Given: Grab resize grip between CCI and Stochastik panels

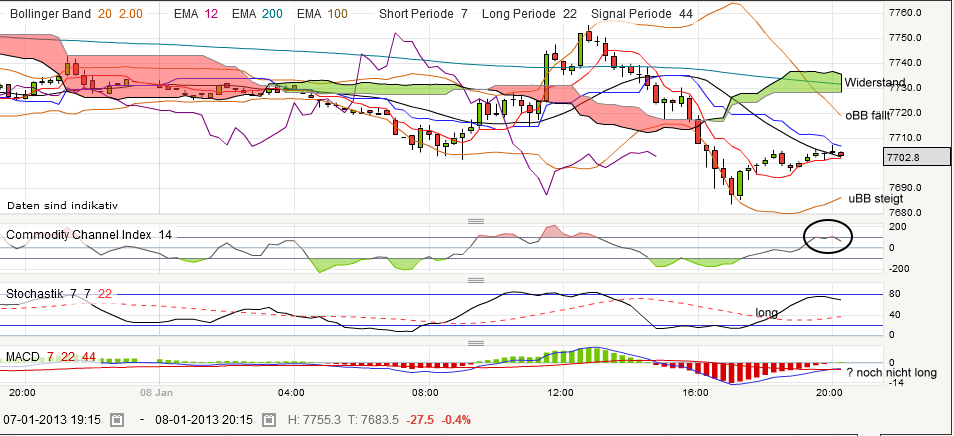Looking at the screenshot, I should click(x=476, y=280).
